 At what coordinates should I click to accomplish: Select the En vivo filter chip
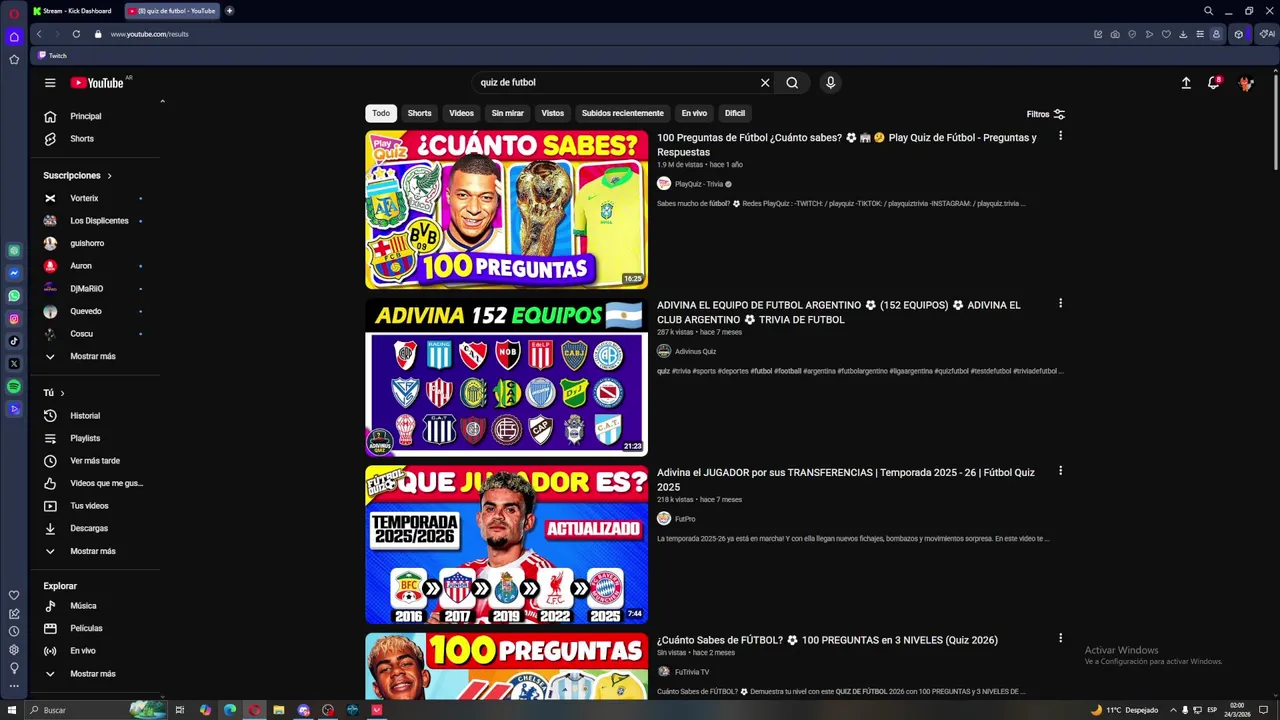coord(694,113)
